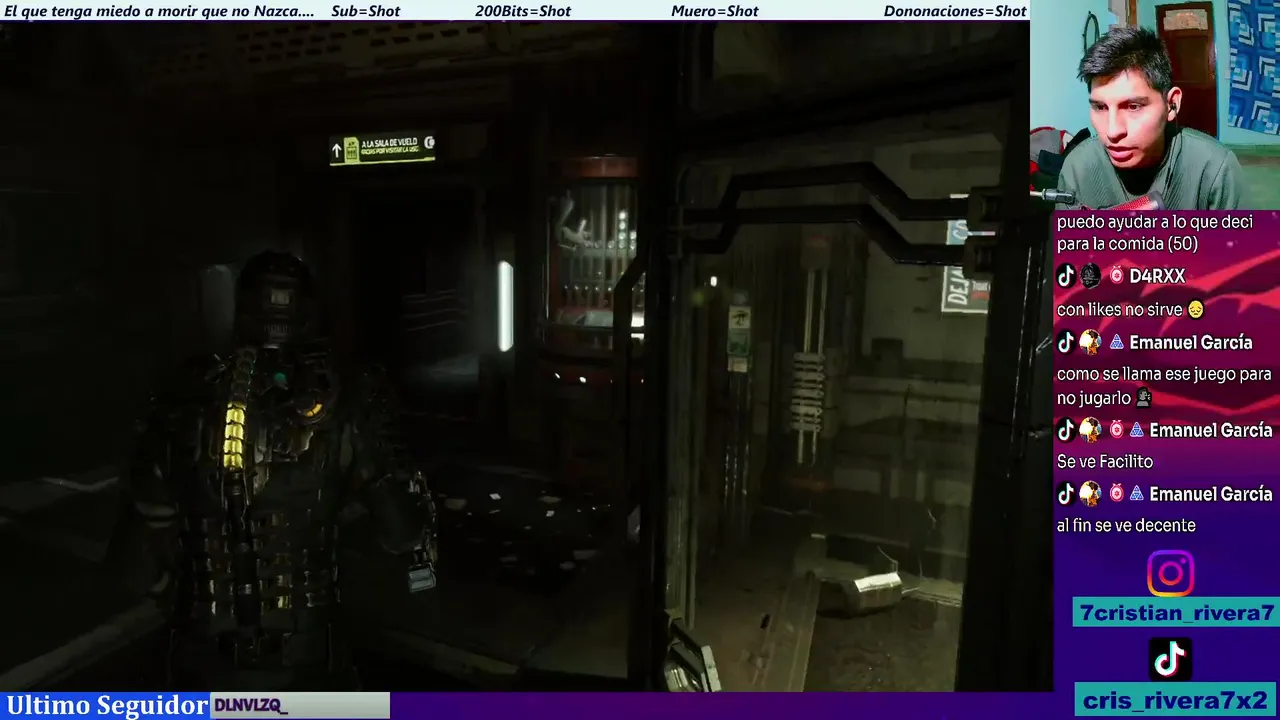
Task: Open avatar above "como se llama" message
Action: pyautogui.click(x=1090, y=342)
